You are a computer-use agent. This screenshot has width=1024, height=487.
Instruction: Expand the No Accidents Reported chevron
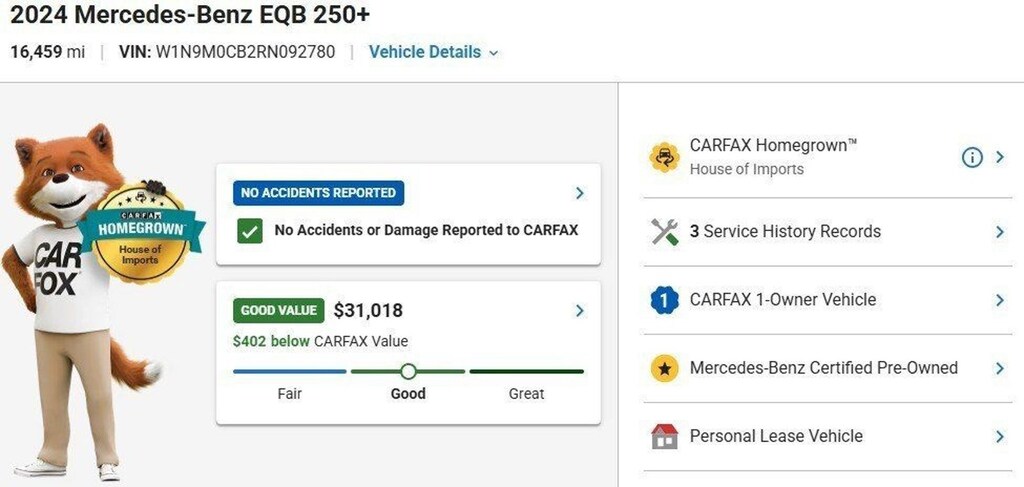pyautogui.click(x=579, y=193)
